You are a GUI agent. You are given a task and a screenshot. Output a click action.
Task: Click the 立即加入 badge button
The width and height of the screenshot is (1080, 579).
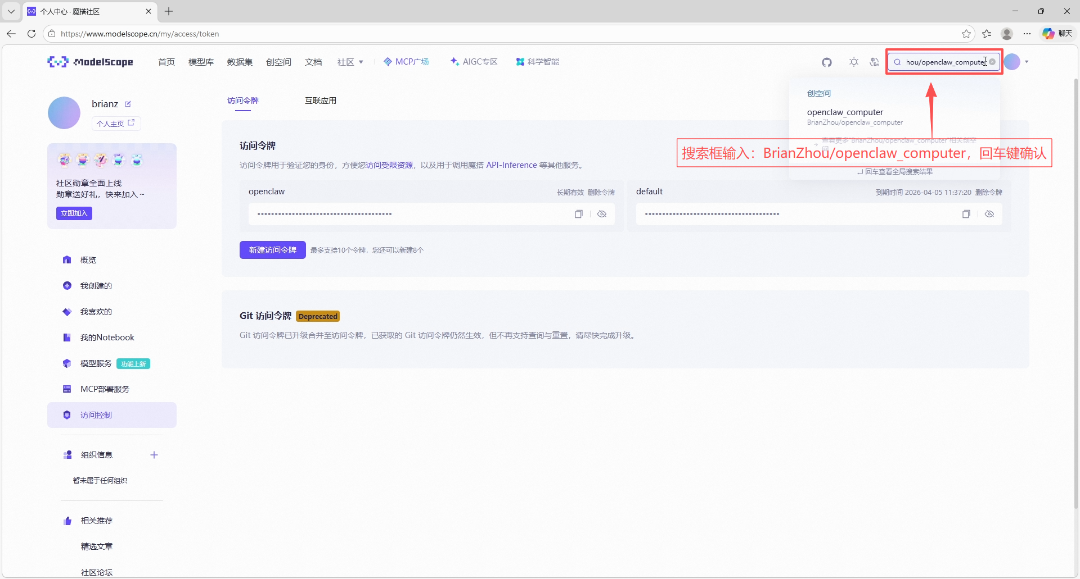point(74,213)
